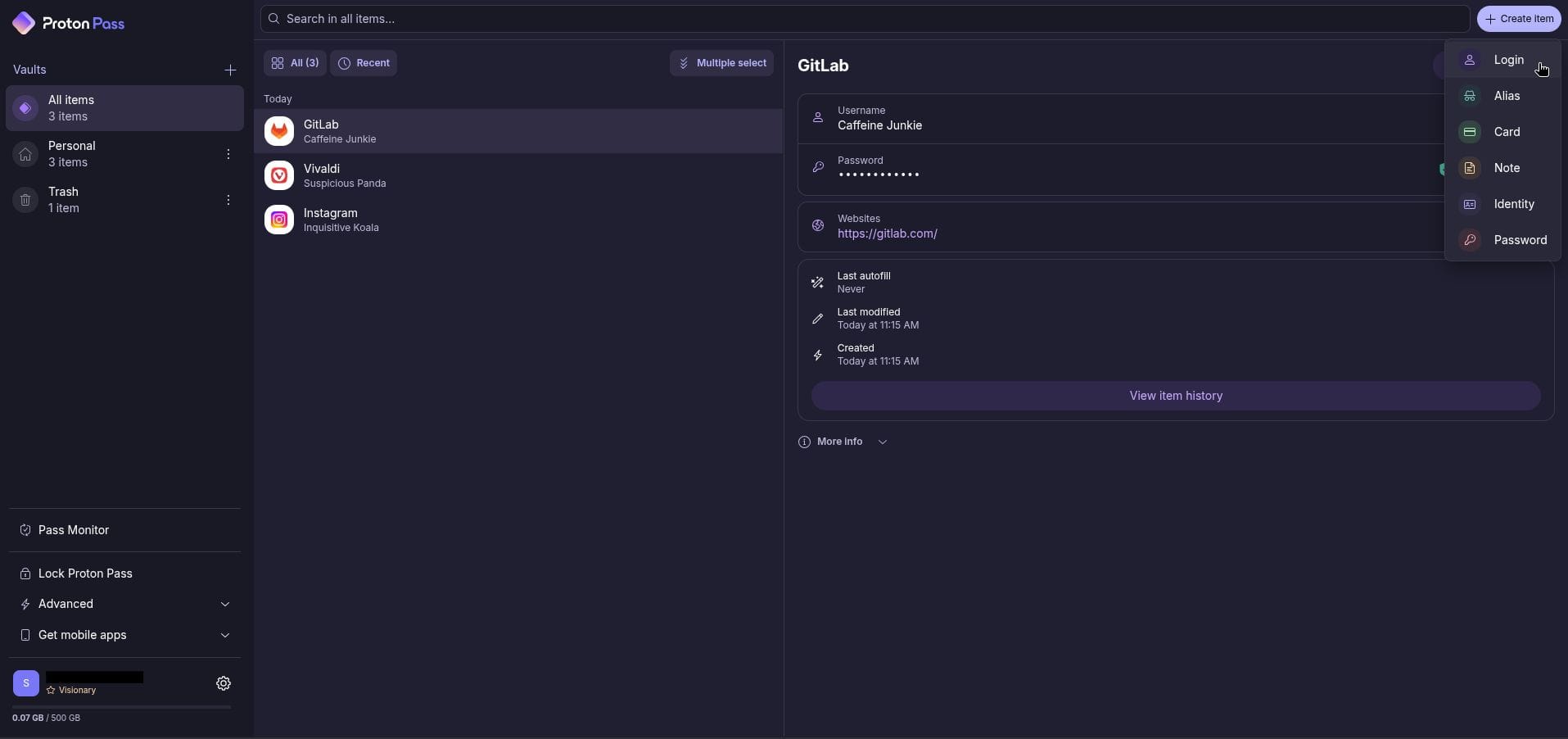Screen dimensions: 1568x739
Task: Choose Login from create menu
Action: coord(1508,60)
